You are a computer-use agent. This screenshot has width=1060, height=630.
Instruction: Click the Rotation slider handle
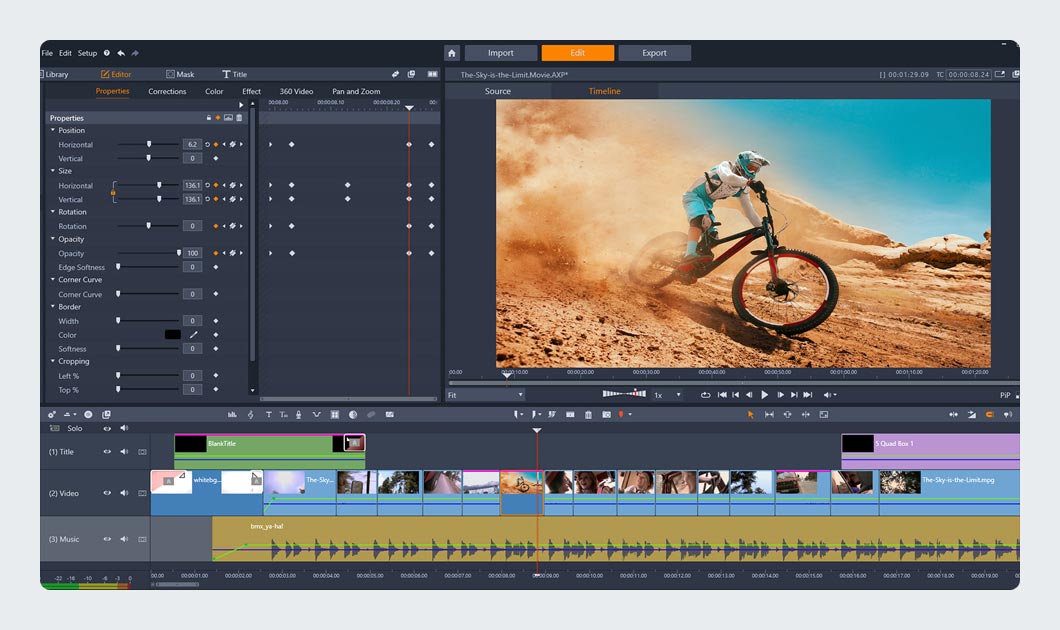pyautogui.click(x=149, y=226)
